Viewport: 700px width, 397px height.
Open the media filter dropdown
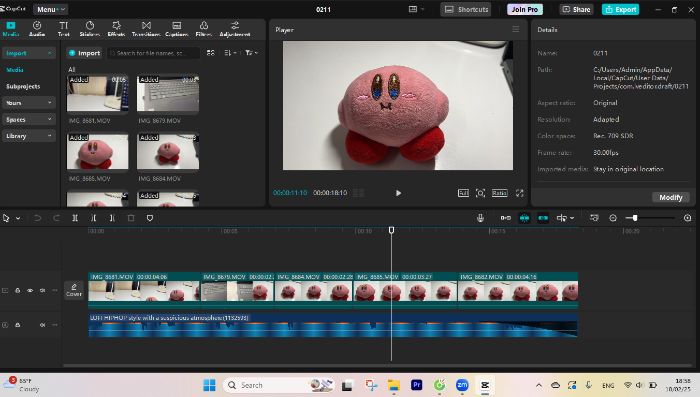[x=251, y=53]
